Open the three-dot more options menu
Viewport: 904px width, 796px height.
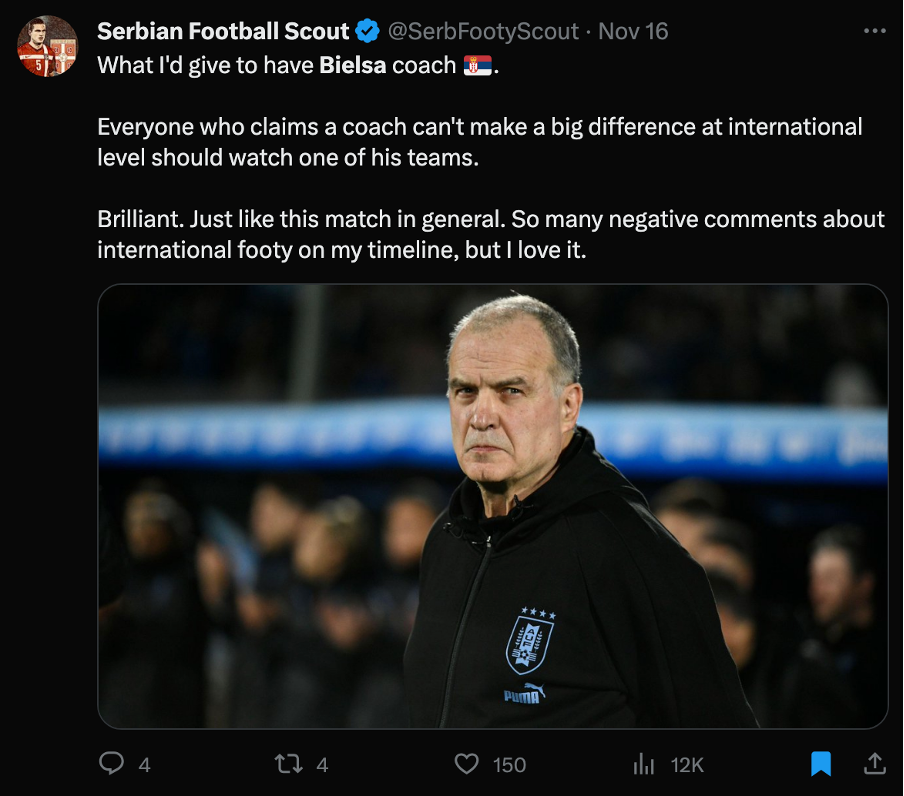873,31
